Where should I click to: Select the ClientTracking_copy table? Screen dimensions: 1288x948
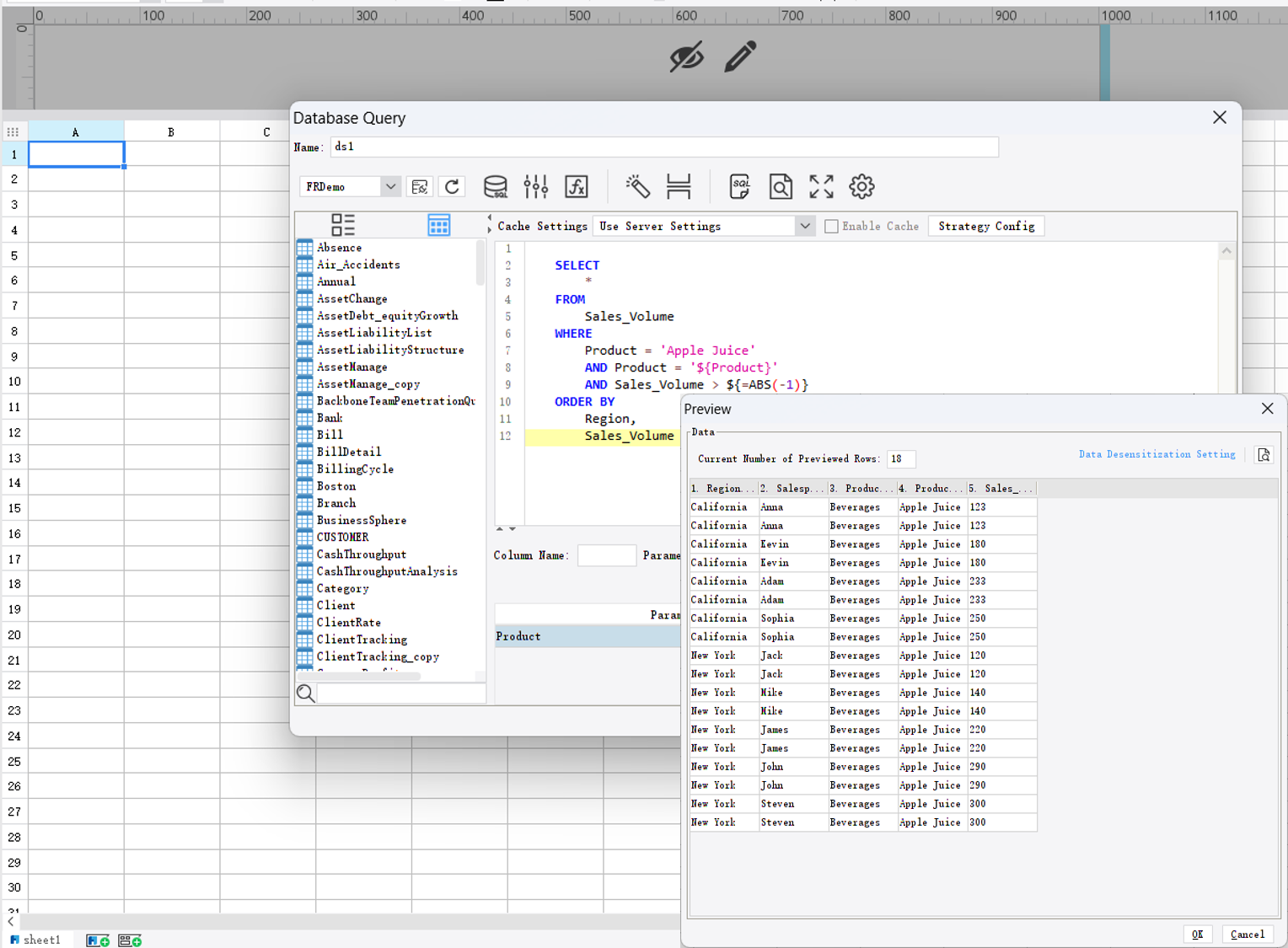coord(378,656)
